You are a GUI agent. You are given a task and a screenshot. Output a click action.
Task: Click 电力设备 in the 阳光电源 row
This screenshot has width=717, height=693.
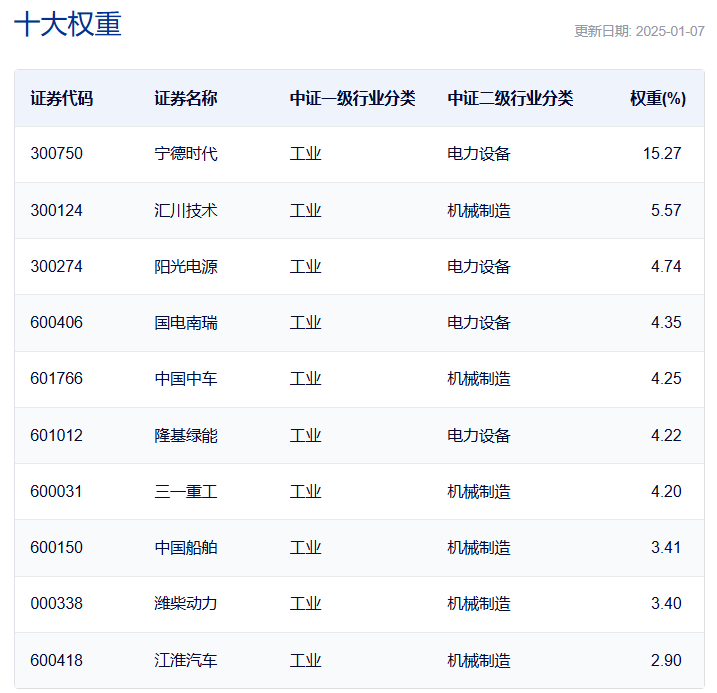coord(479,266)
